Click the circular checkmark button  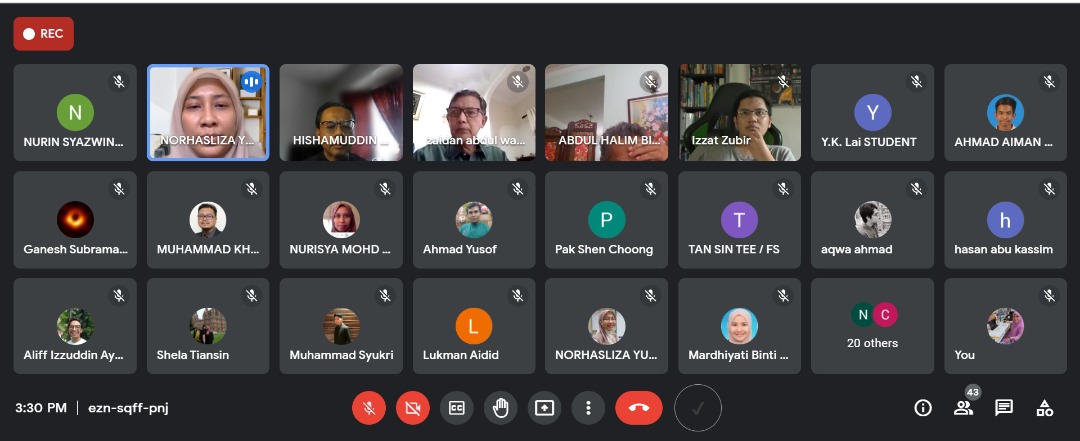(x=698, y=408)
